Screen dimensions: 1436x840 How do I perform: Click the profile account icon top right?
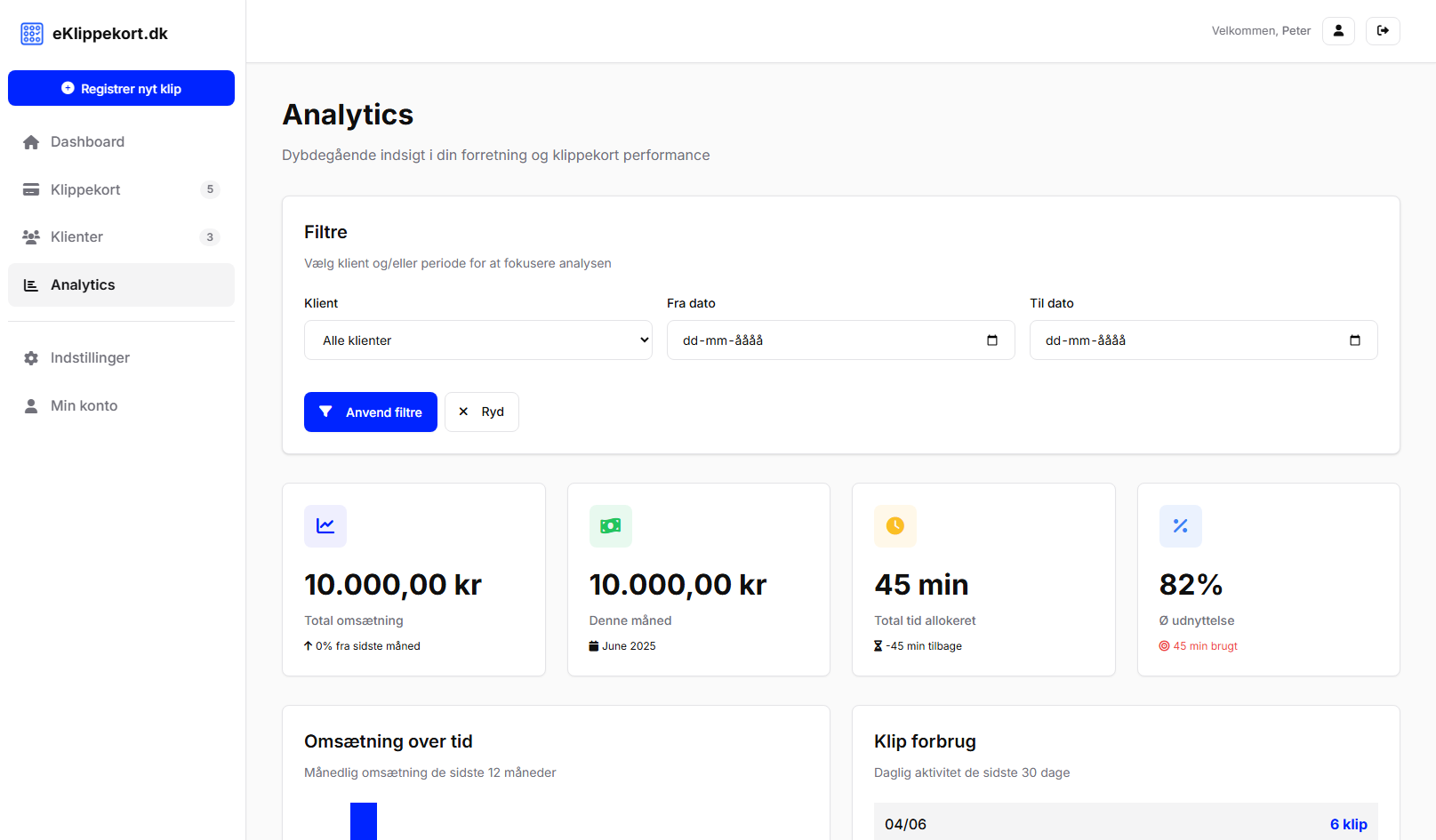(1338, 30)
